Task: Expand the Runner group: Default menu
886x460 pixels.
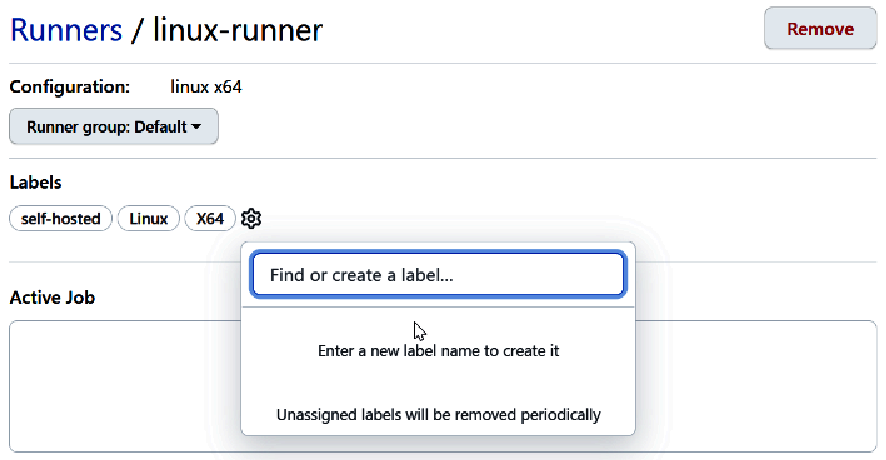Action: pyautogui.click(x=114, y=127)
